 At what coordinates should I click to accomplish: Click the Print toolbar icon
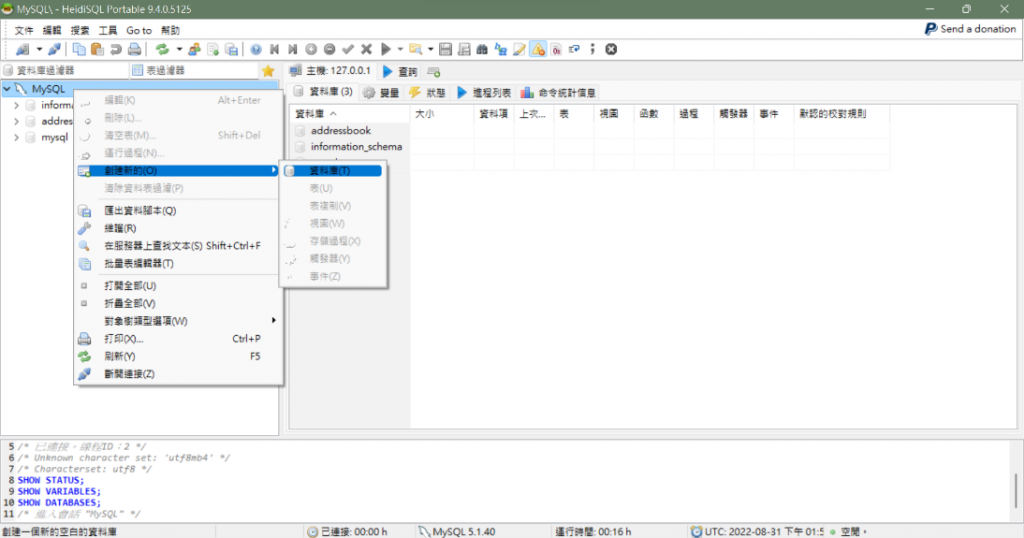point(134,50)
